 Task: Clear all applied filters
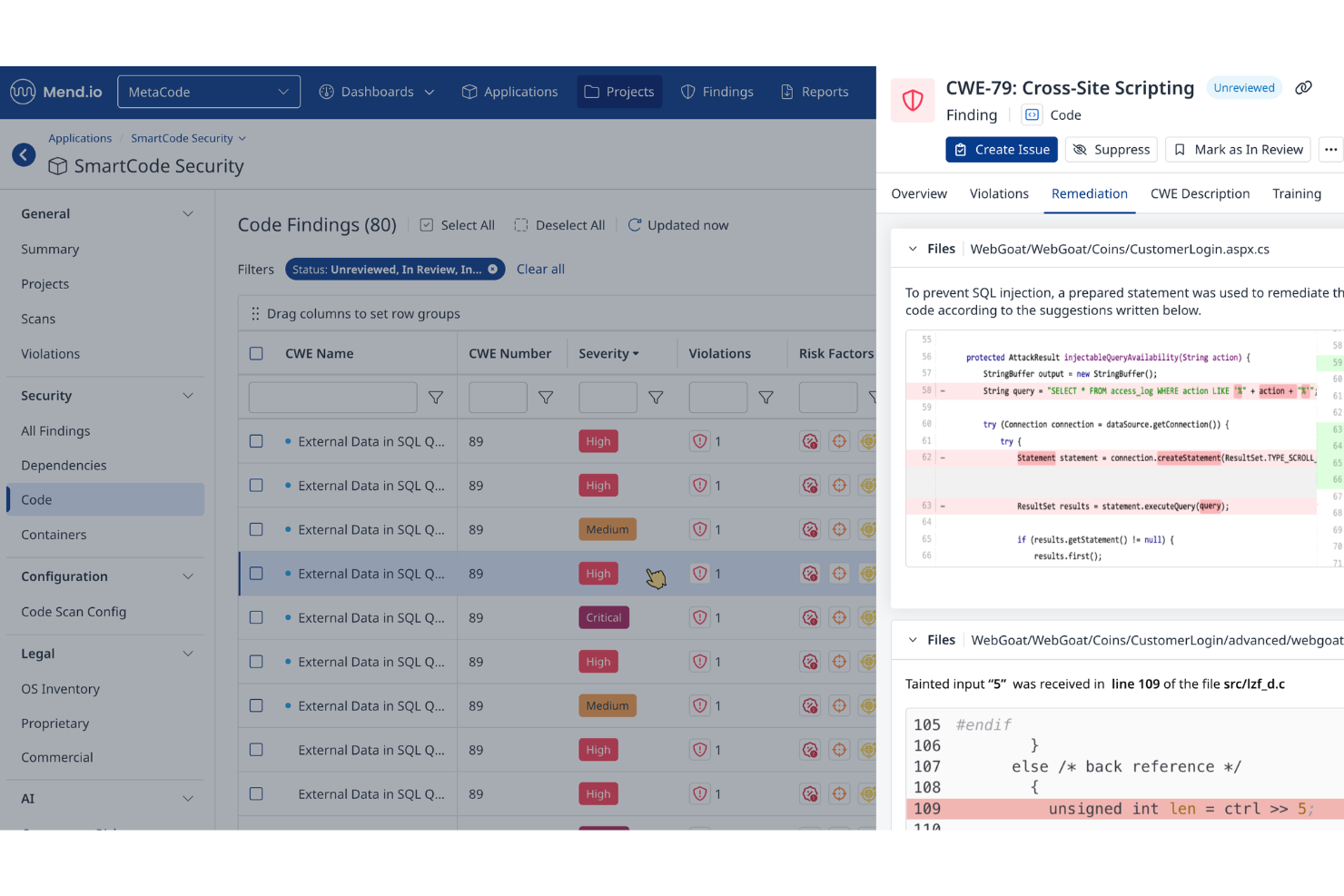[x=540, y=269]
